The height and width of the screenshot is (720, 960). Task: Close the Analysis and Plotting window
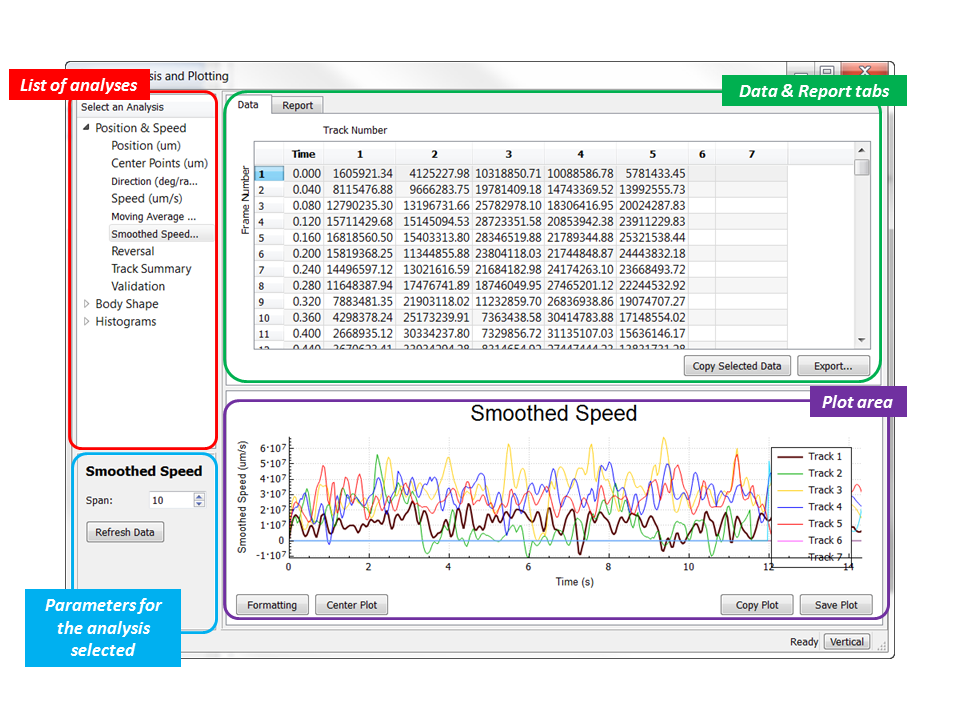(x=864, y=70)
